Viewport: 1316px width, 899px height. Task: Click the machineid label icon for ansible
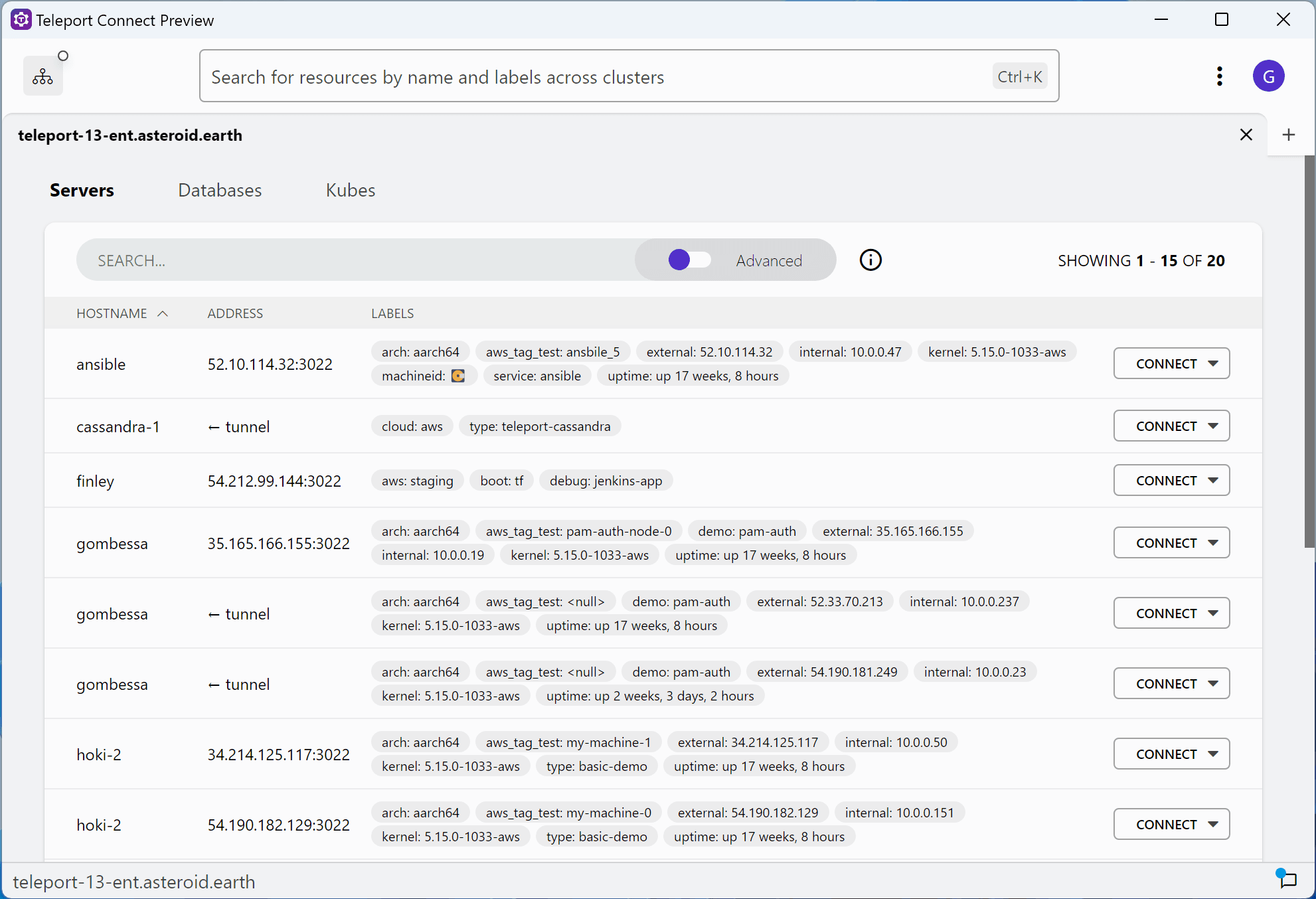458,376
